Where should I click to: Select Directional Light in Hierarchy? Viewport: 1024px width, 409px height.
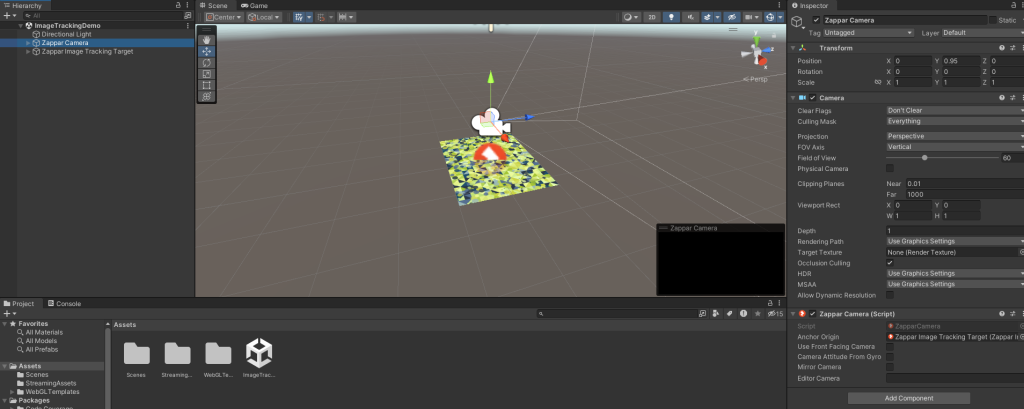pos(67,34)
